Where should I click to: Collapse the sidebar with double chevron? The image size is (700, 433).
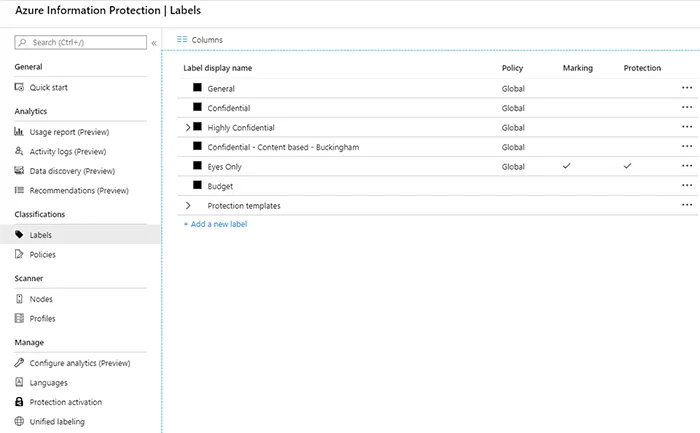tap(154, 43)
